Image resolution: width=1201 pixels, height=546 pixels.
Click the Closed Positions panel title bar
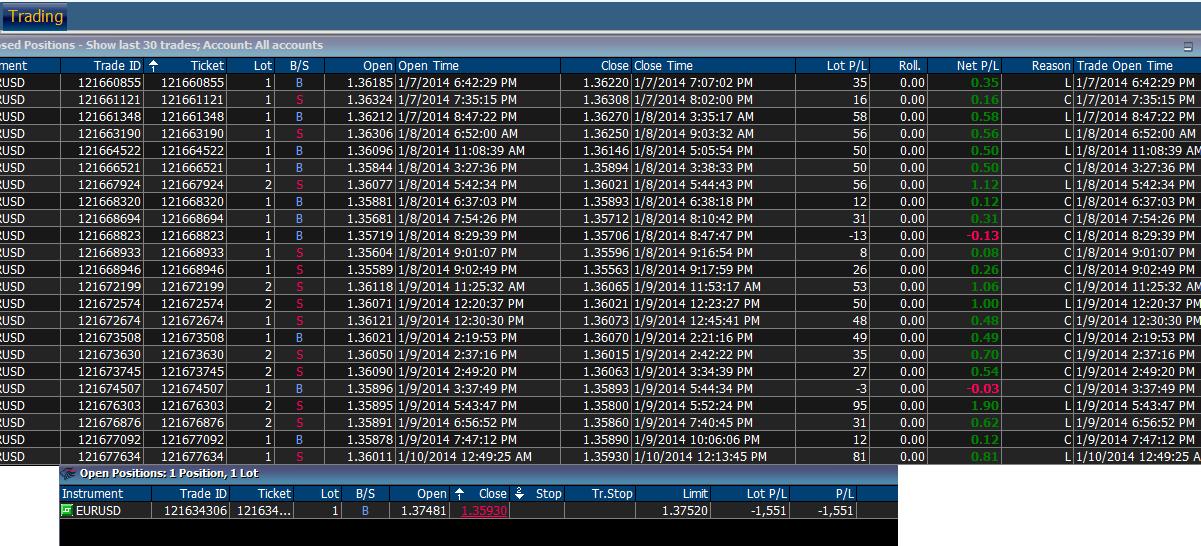click(x=600, y=45)
